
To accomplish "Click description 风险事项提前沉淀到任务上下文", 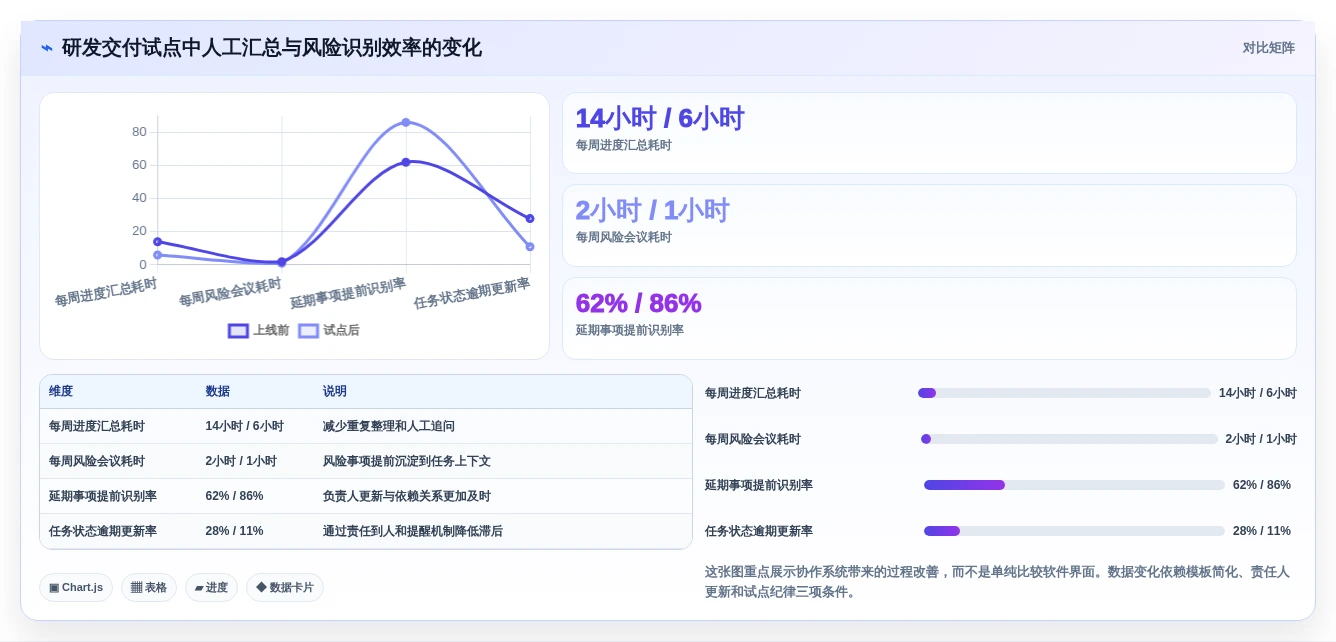I will [407, 461].
